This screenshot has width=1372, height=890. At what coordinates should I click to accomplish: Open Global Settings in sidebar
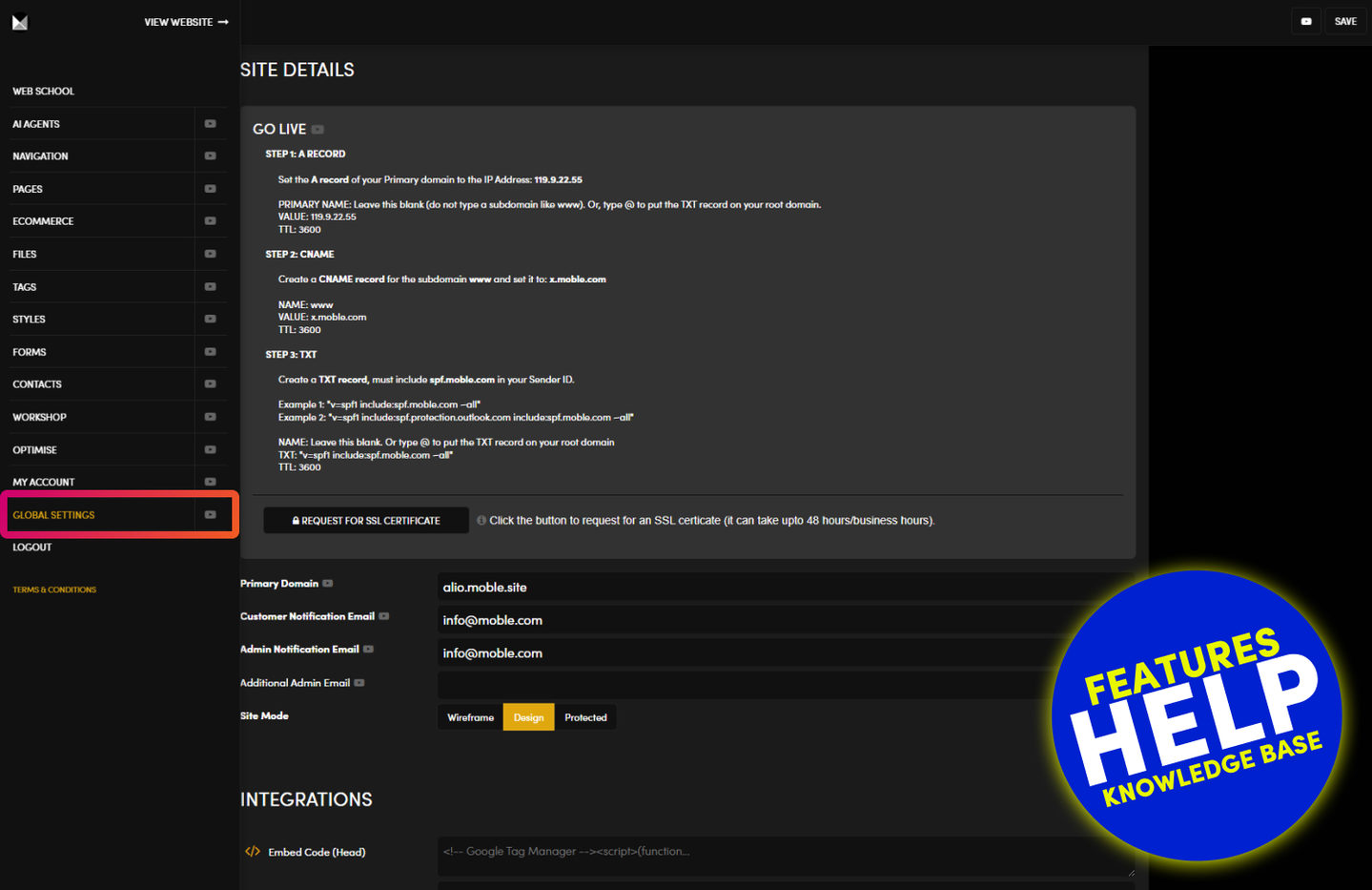click(54, 515)
